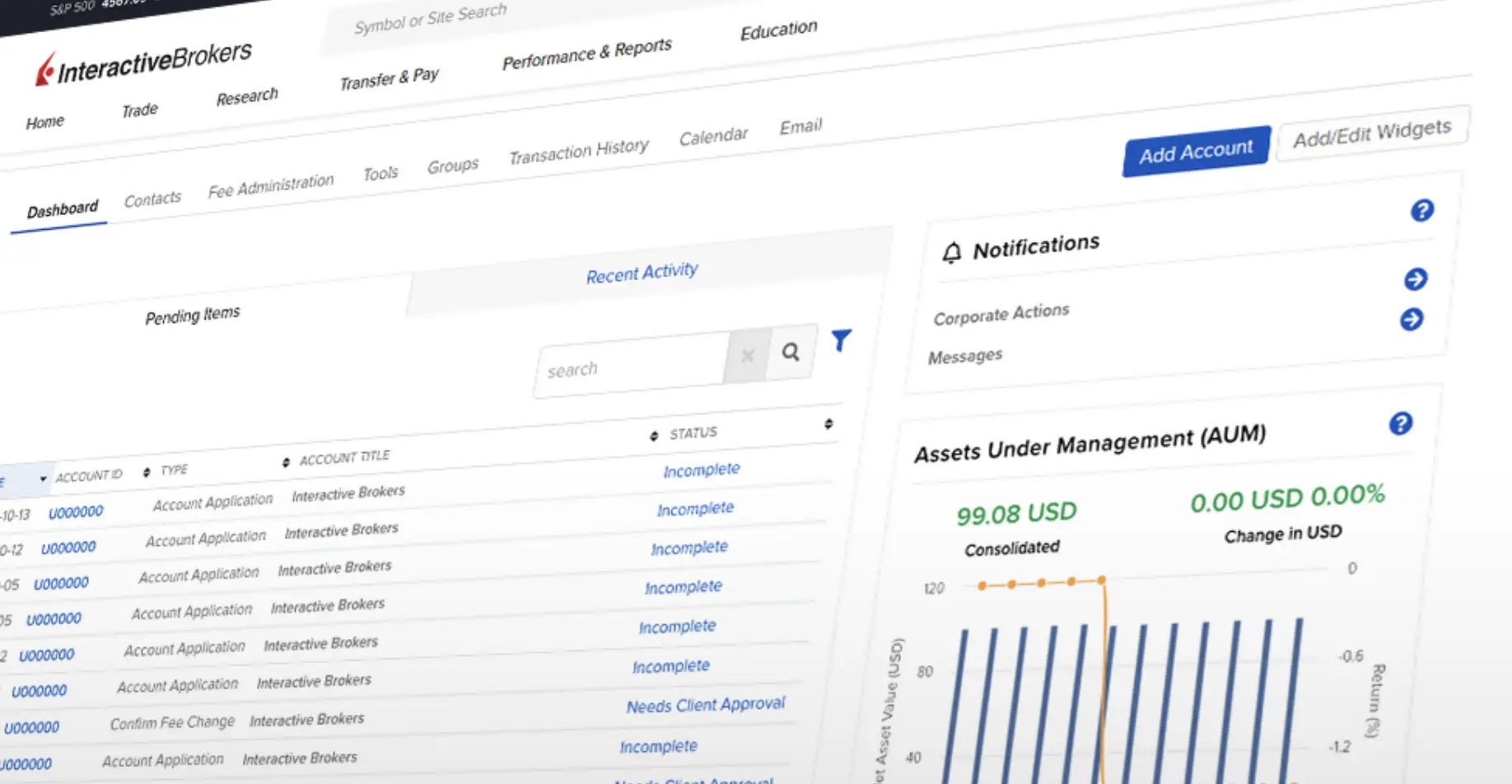Click the Notifications bell icon
This screenshot has height=784, width=1512.
click(x=951, y=252)
